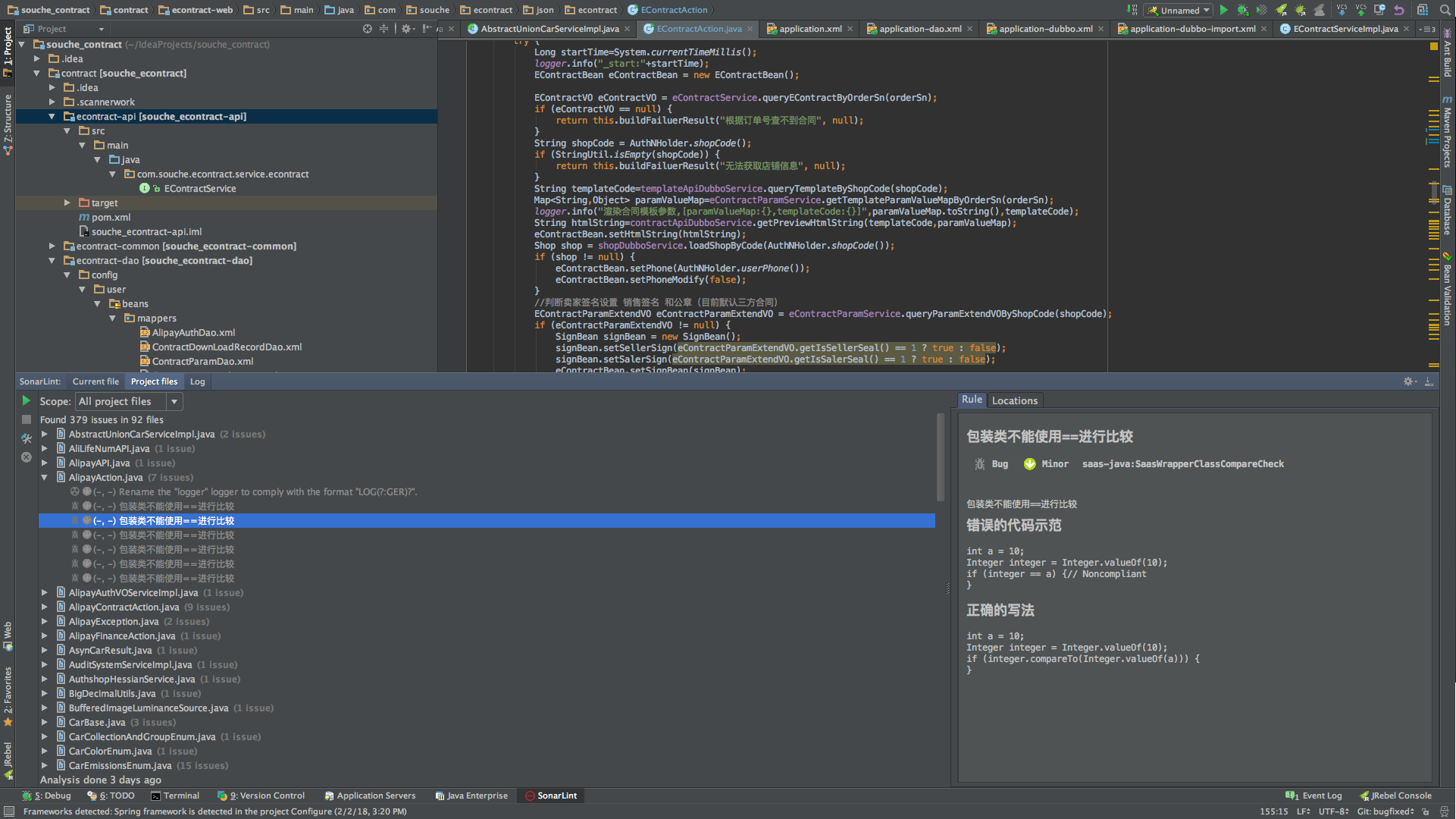Open Bean Validation side panel

tap(1447, 290)
